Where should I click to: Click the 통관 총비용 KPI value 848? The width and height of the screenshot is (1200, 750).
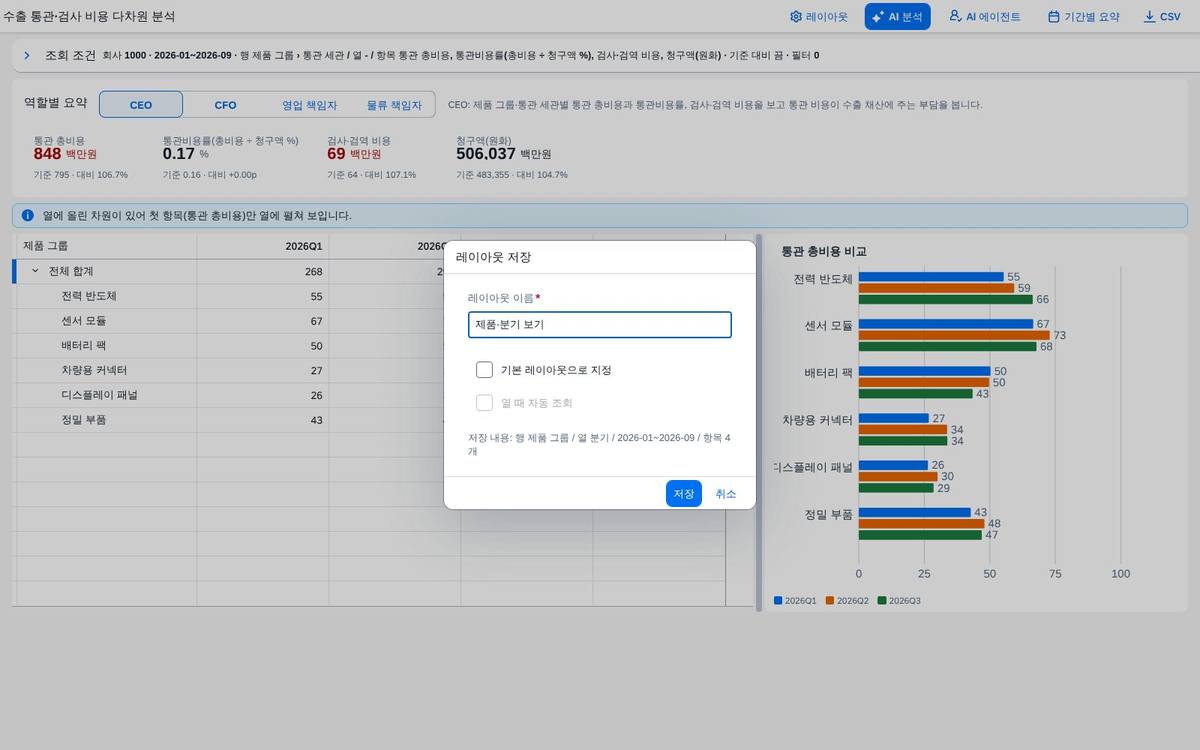[x=47, y=154]
